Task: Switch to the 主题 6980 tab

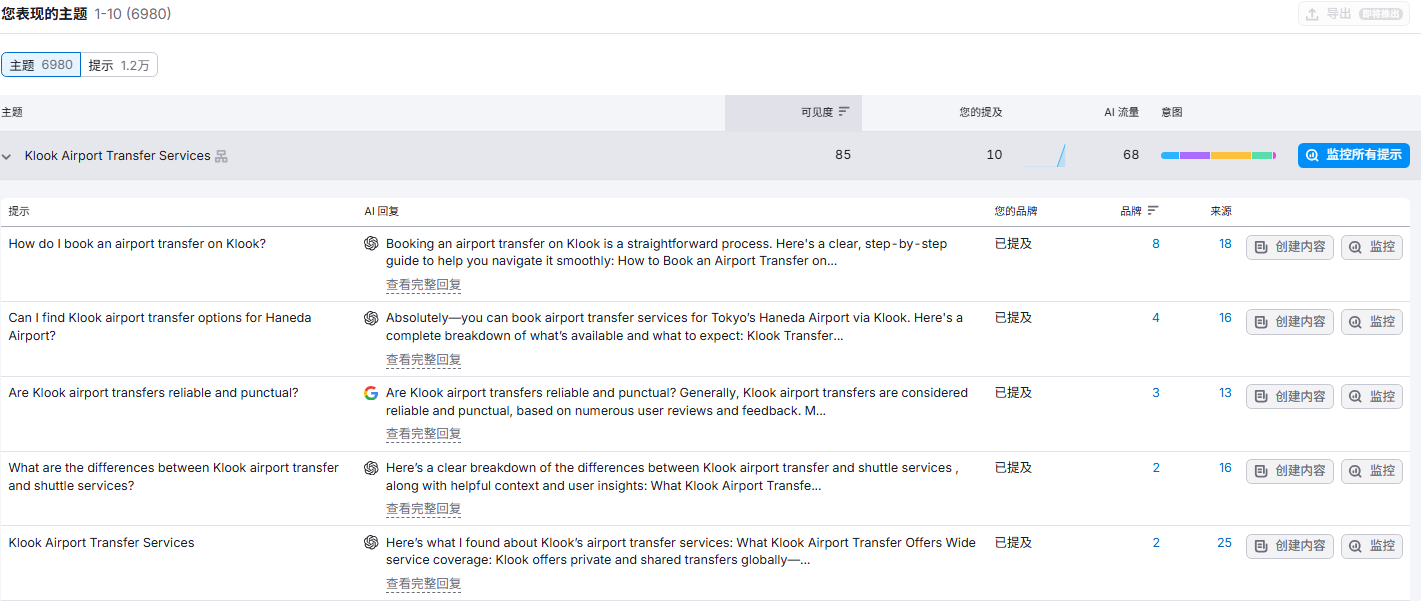Action: [41, 65]
